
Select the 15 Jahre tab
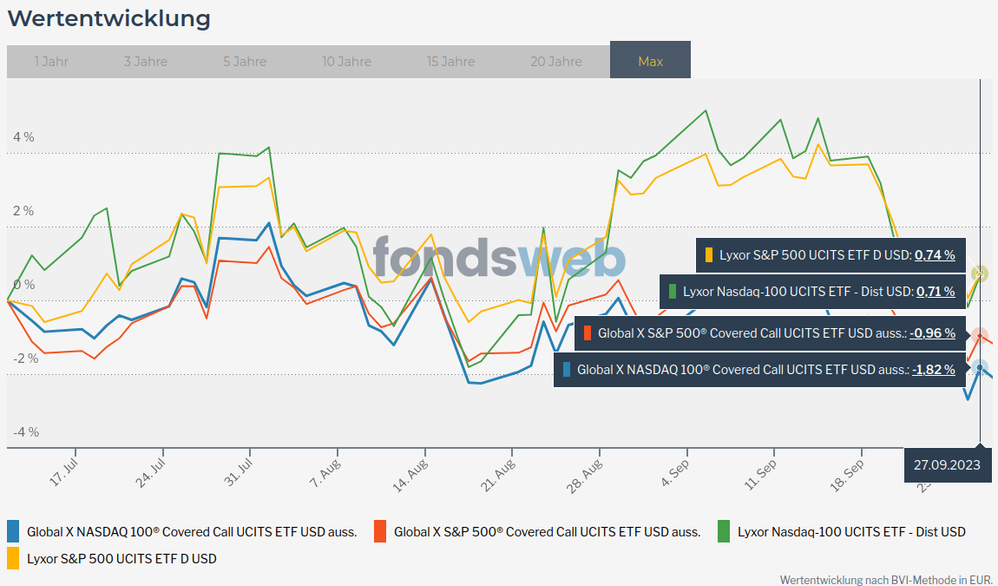(x=451, y=61)
